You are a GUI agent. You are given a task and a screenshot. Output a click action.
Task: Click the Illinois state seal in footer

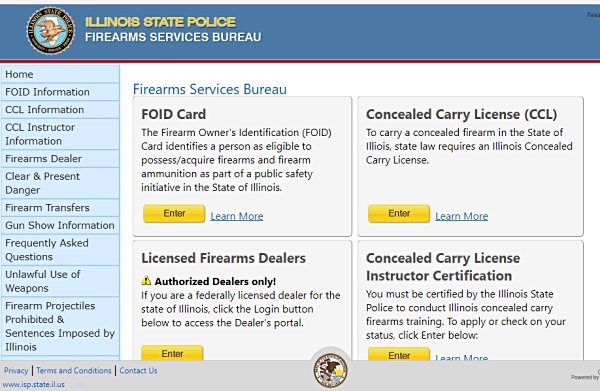coord(331,370)
